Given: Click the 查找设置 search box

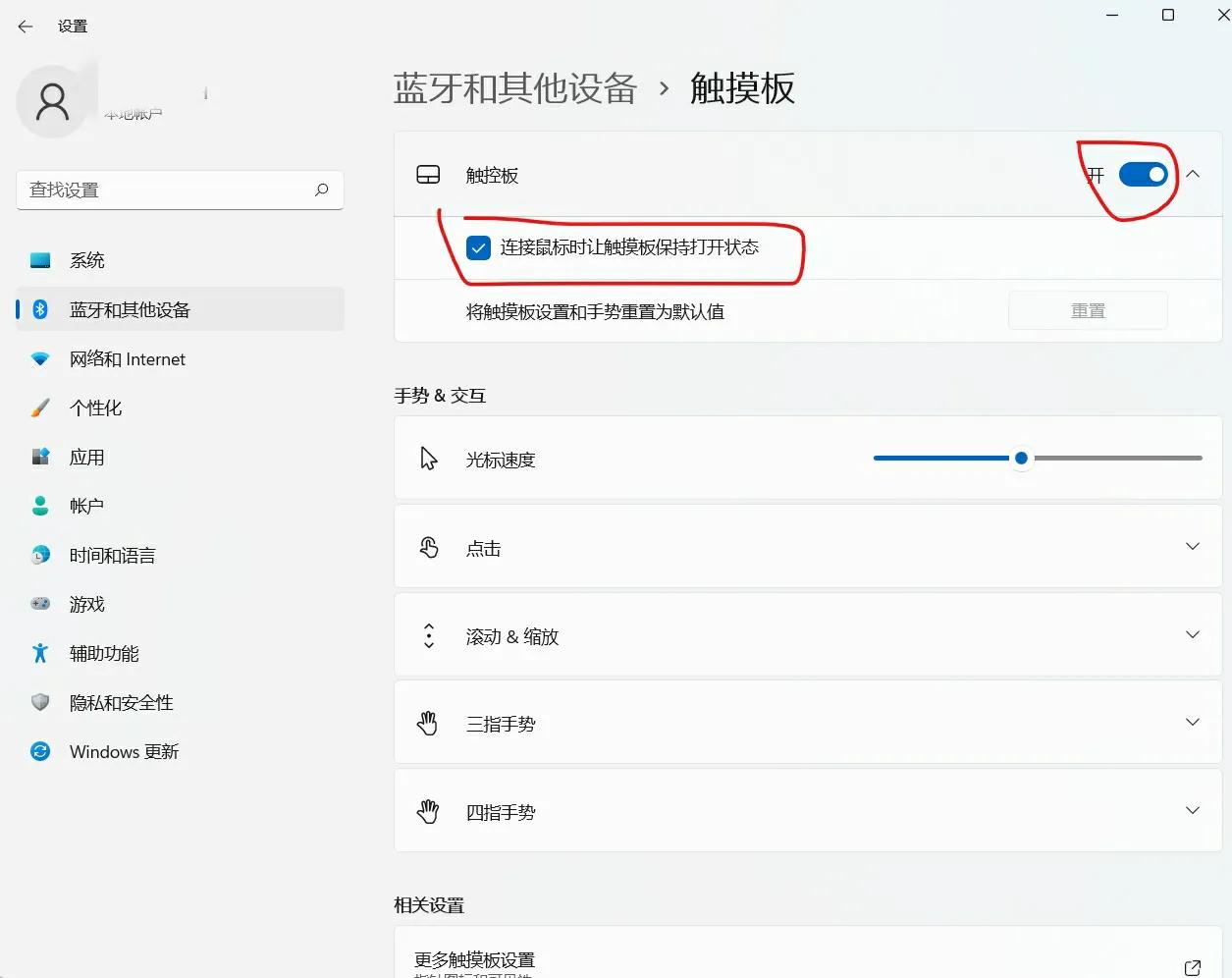Looking at the screenshot, I should coord(180,190).
